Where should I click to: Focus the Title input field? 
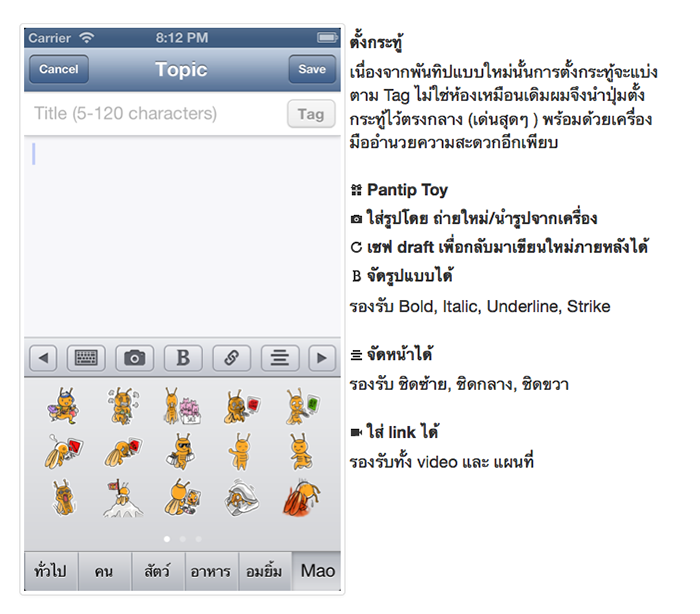tap(156, 113)
